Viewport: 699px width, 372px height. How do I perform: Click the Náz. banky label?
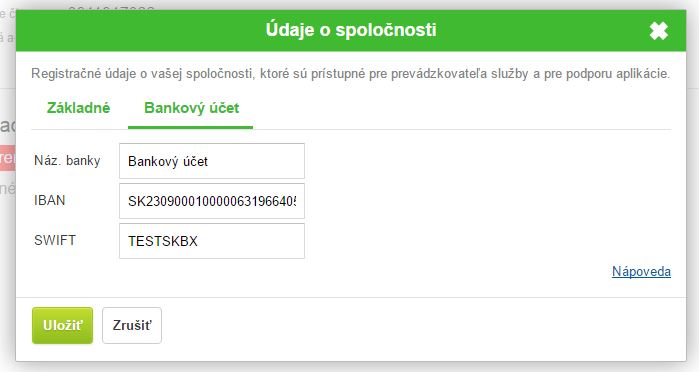(67, 161)
